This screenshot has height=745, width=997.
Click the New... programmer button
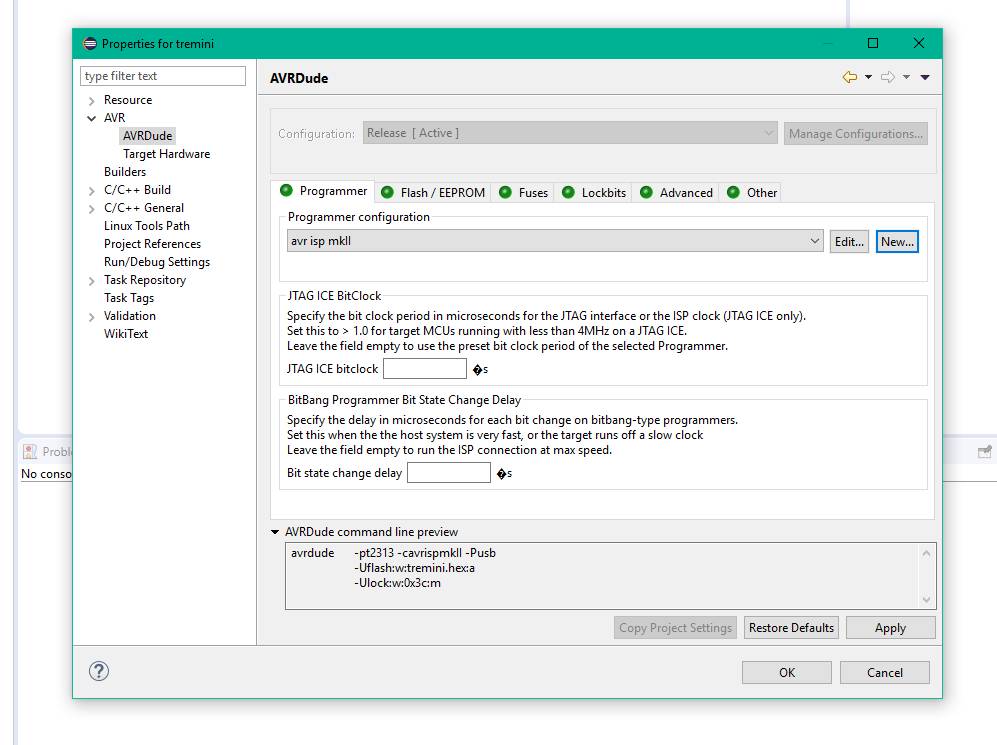pos(897,242)
